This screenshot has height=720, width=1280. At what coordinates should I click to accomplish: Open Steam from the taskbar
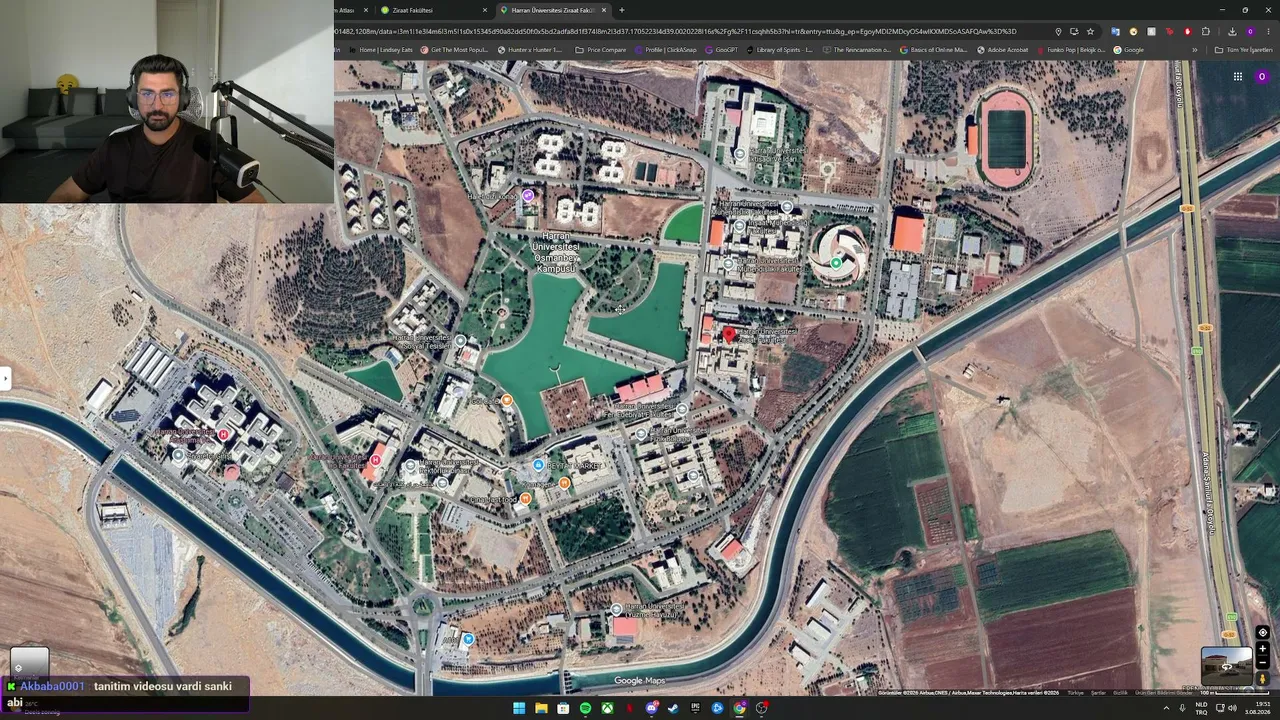tap(673, 708)
